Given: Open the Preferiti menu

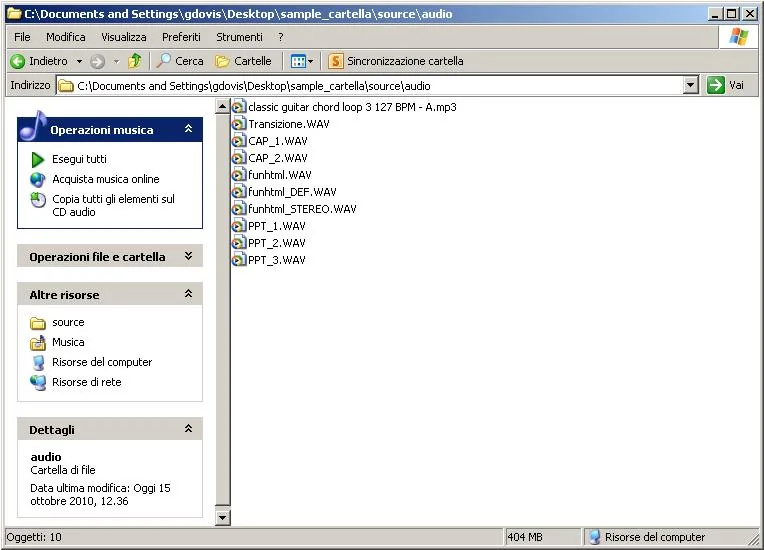Looking at the screenshot, I should click(181, 37).
